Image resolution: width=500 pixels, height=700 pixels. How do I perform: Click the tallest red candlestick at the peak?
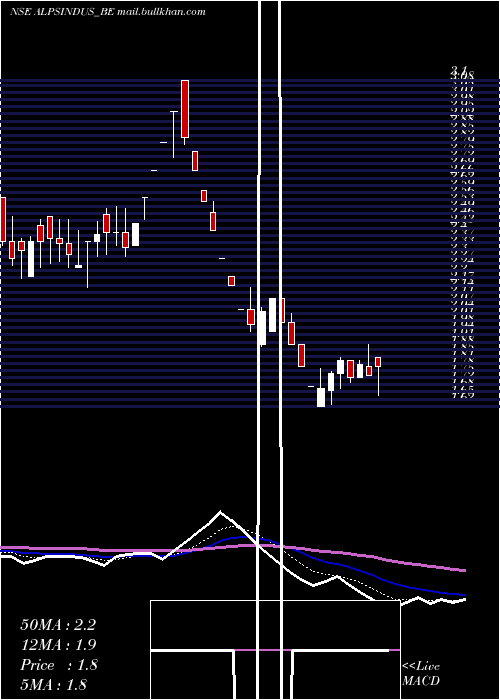[x=185, y=109]
